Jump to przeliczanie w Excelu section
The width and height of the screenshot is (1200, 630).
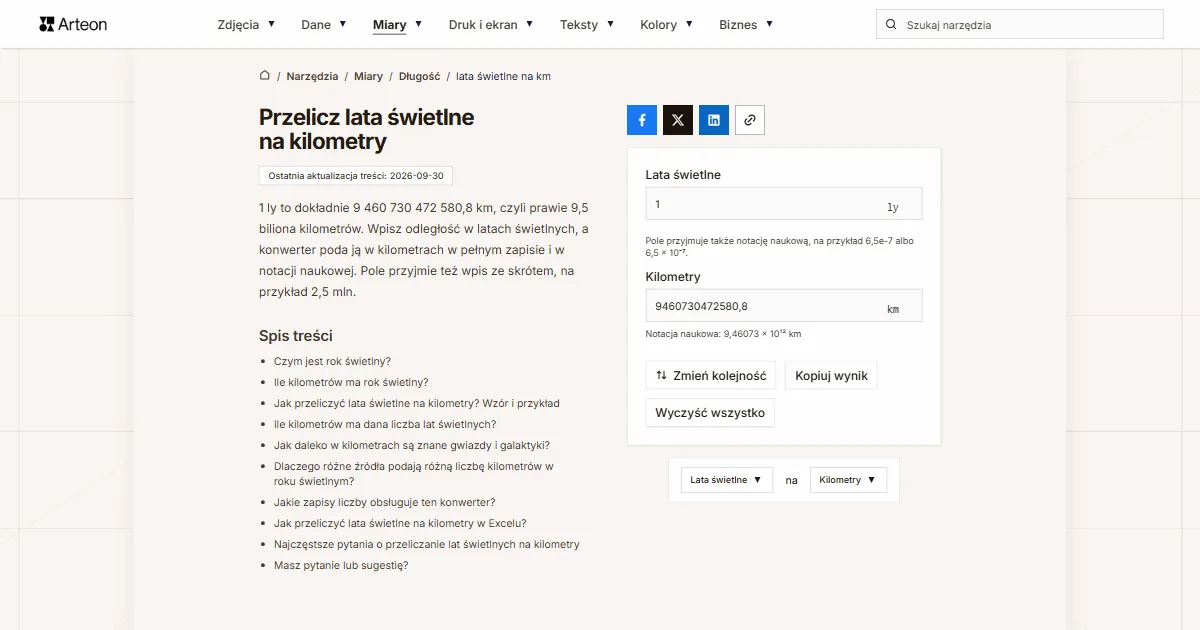[400, 523]
